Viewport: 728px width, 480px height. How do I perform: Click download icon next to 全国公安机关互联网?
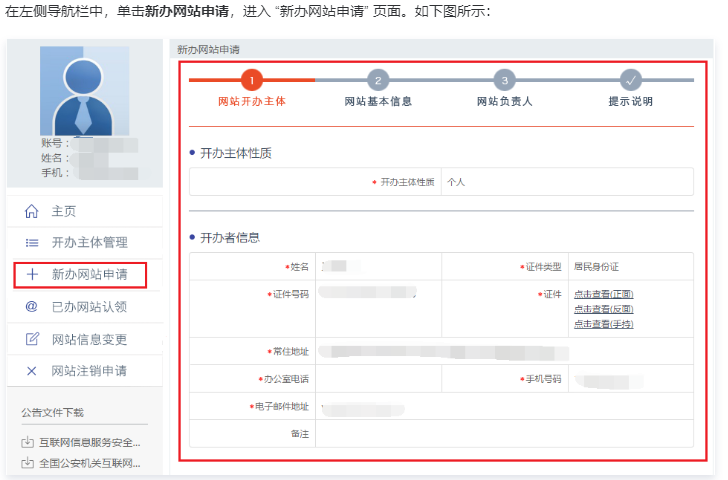27,463
